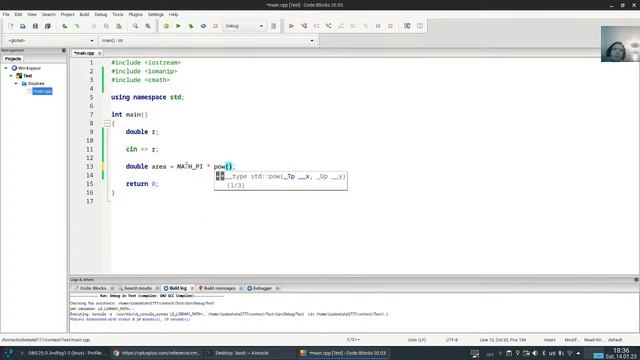The height and width of the screenshot is (360, 640).
Task: Collapse the Sources folder tree node
Action: 16,83
